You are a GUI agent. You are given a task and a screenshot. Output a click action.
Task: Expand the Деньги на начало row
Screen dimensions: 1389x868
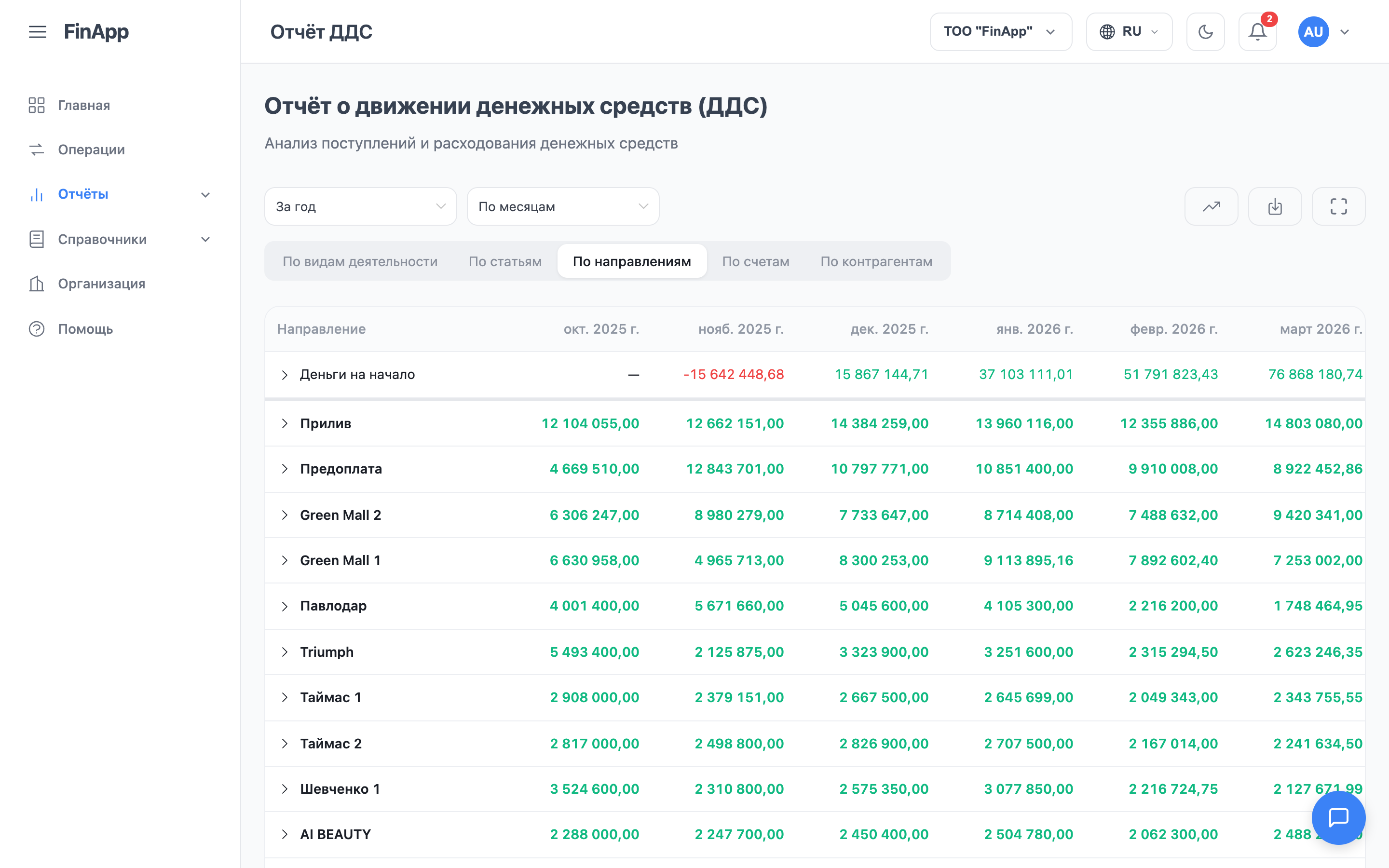[285, 375]
